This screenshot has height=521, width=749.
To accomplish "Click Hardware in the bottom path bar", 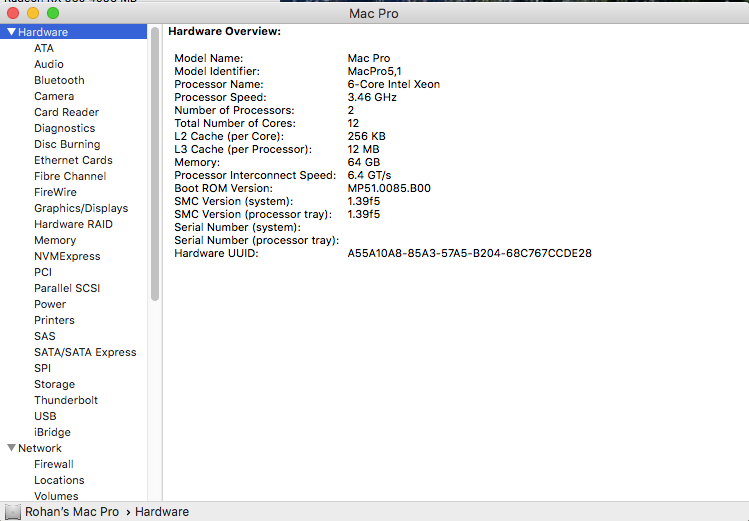I will (162, 511).
